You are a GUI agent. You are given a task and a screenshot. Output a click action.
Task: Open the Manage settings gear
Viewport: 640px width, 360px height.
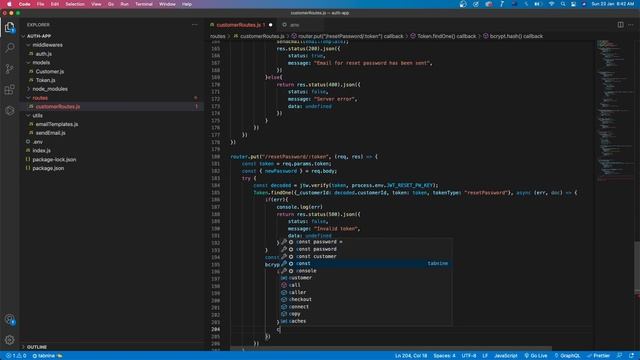click(x=9, y=340)
